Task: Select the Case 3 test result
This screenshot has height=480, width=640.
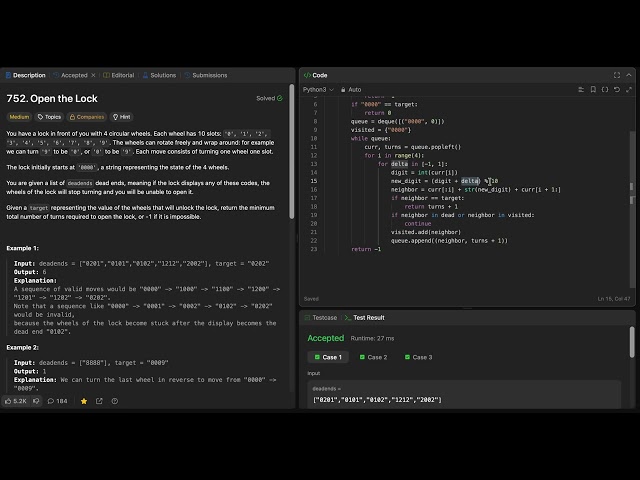Action: pyautogui.click(x=418, y=357)
